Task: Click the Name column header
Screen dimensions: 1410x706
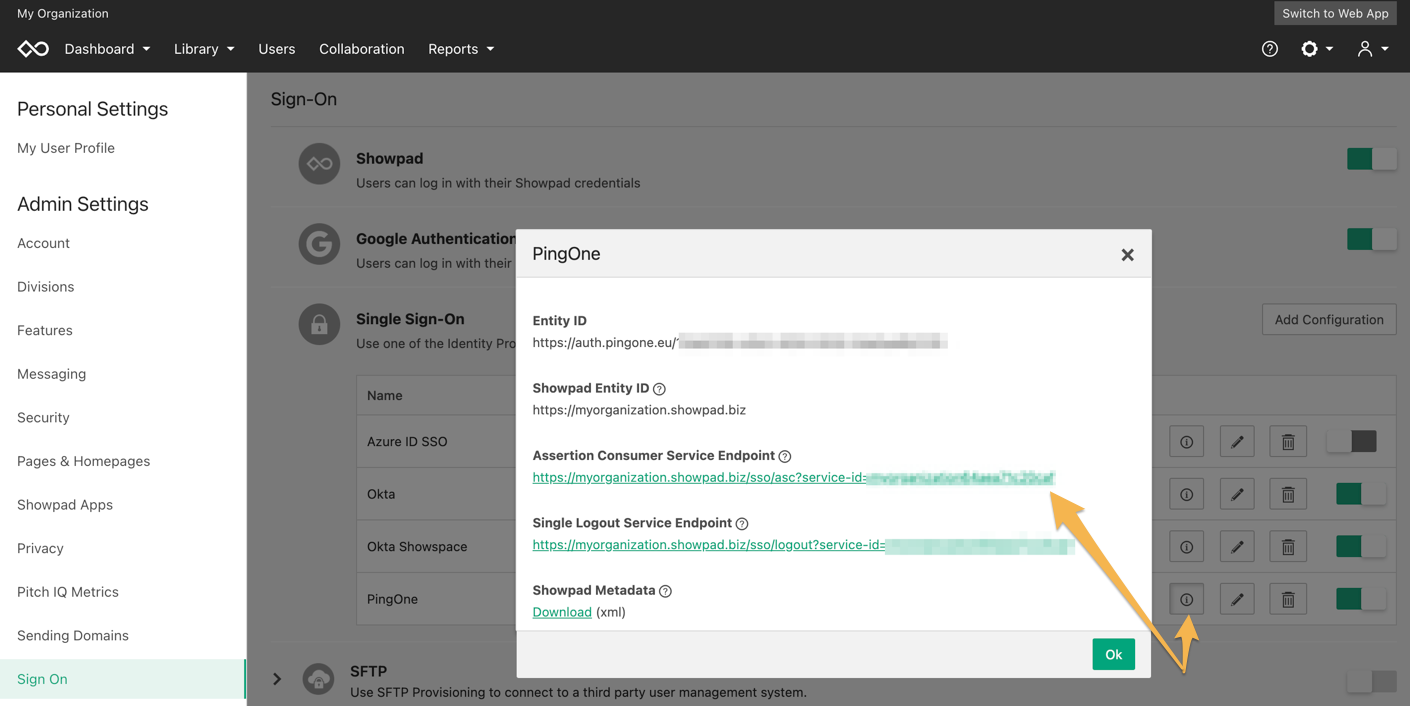Action: click(x=385, y=396)
